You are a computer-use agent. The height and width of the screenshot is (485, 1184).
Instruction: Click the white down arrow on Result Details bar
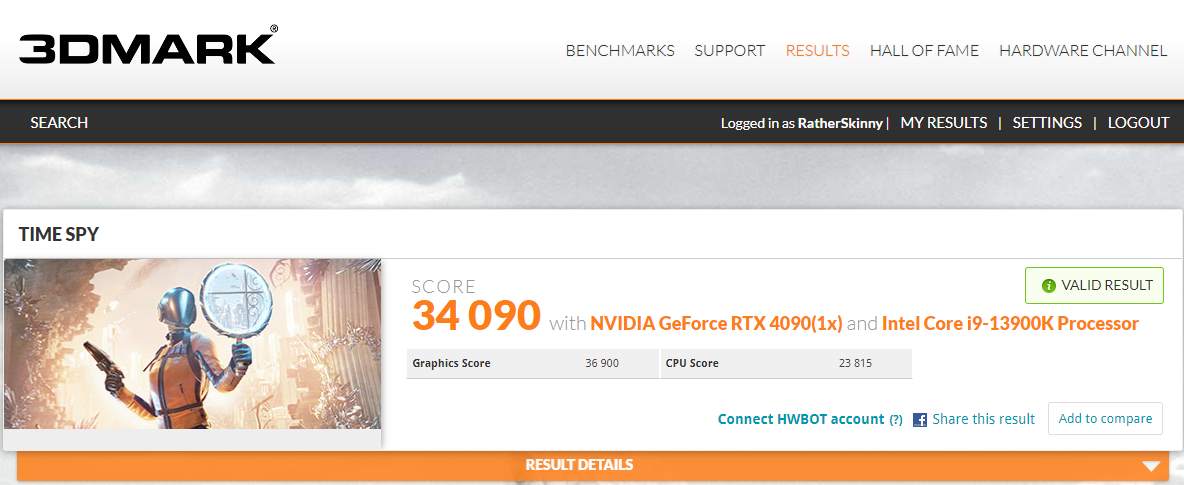coord(1151,466)
